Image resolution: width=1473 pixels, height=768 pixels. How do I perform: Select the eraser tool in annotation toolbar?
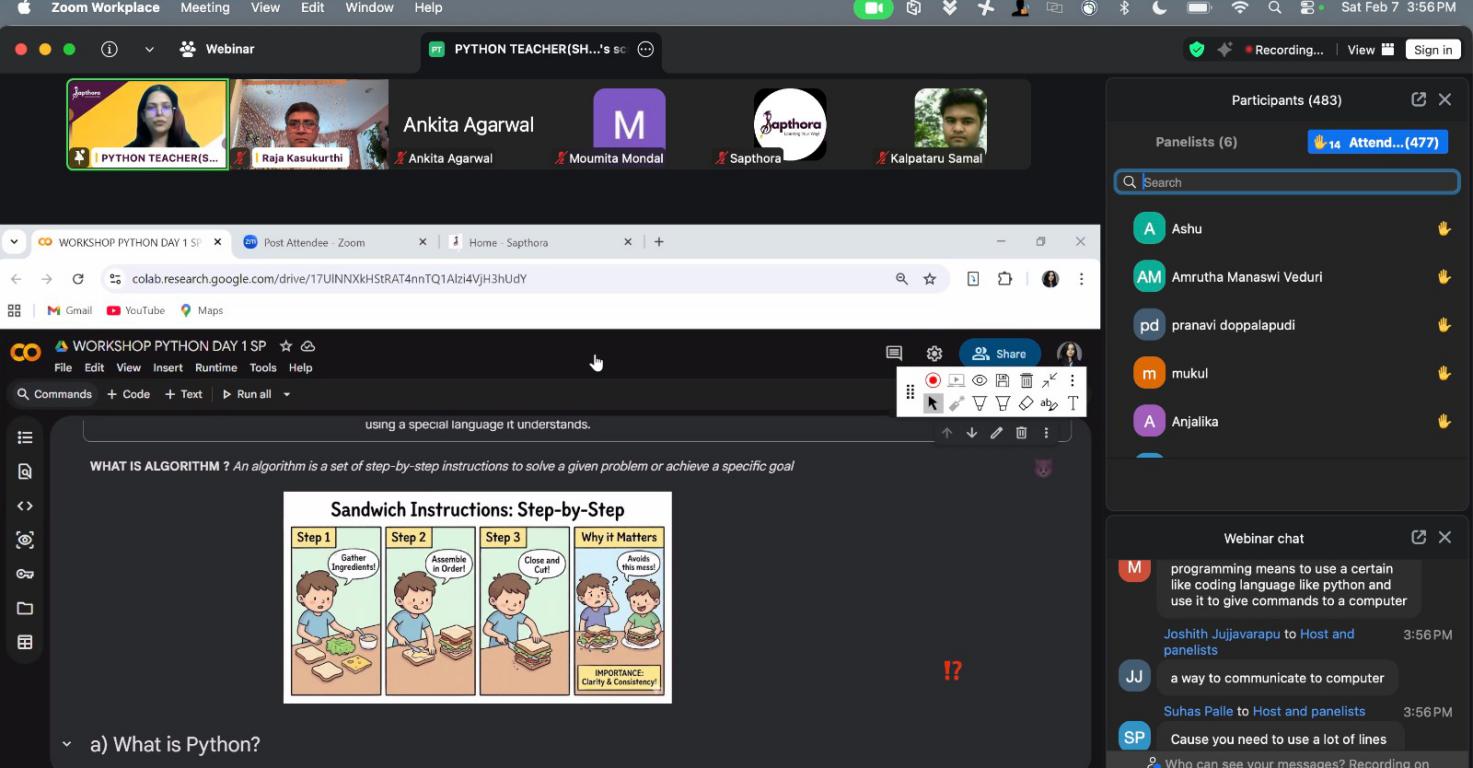coord(1026,403)
